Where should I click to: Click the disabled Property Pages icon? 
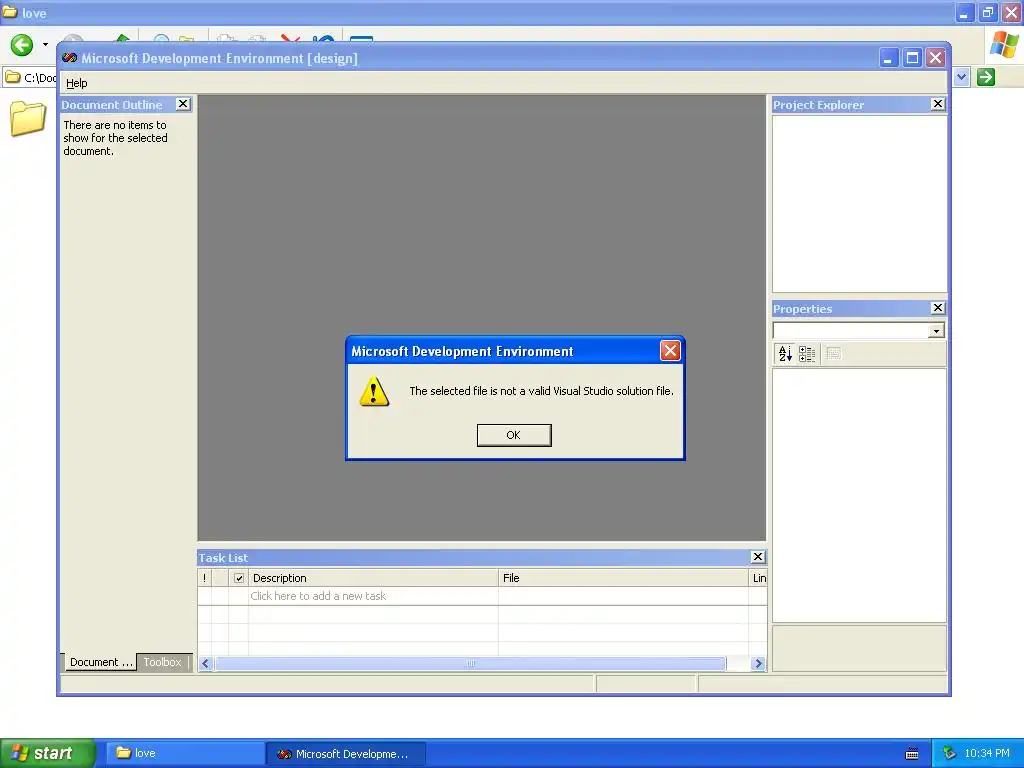[x=833, y=353]
